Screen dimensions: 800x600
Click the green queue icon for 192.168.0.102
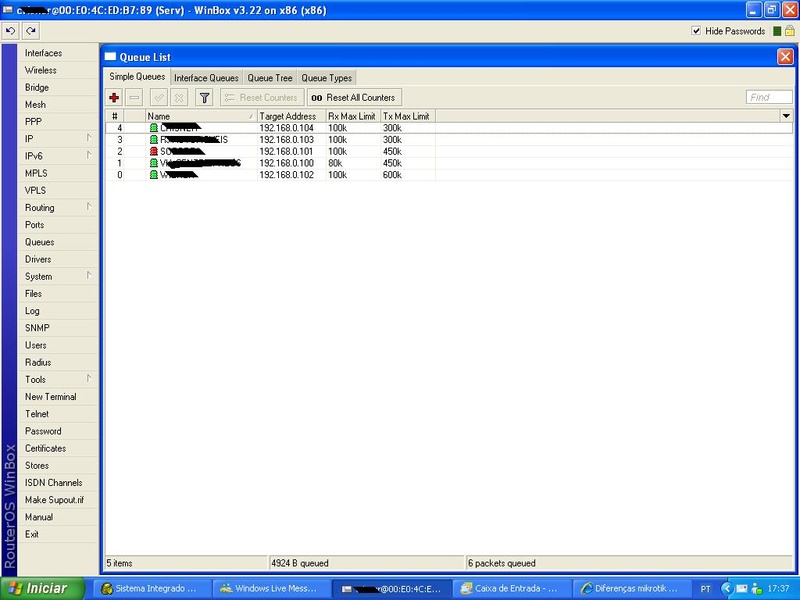click(154, 175)
